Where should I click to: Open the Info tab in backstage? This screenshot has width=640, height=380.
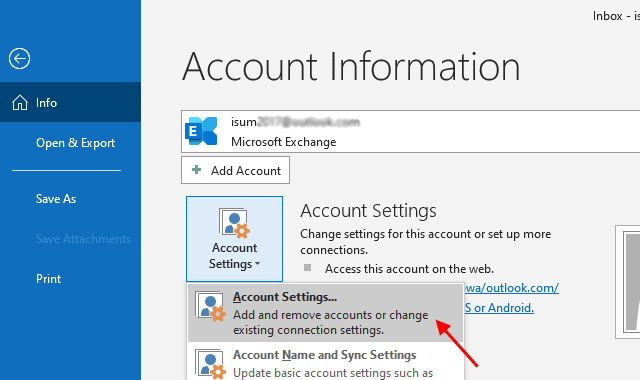coord(70,102)
